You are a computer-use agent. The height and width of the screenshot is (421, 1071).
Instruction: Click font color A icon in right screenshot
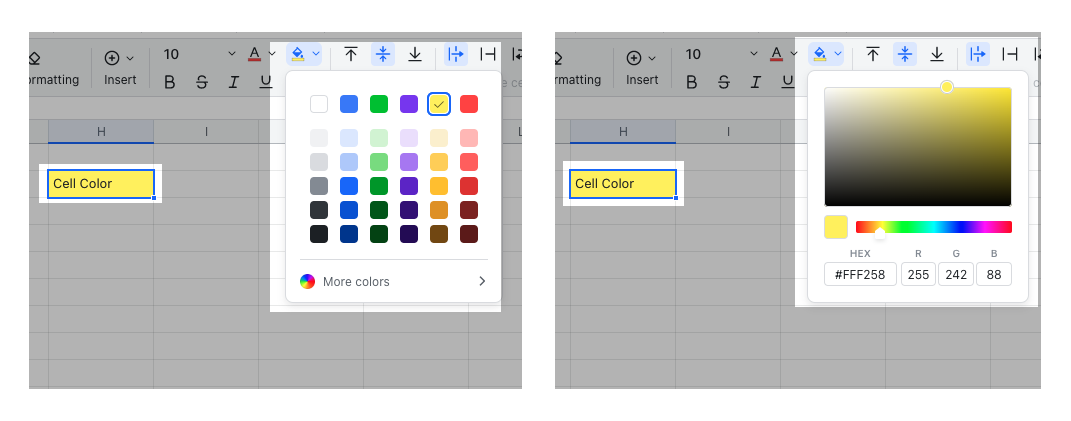[x=777, y=53]
